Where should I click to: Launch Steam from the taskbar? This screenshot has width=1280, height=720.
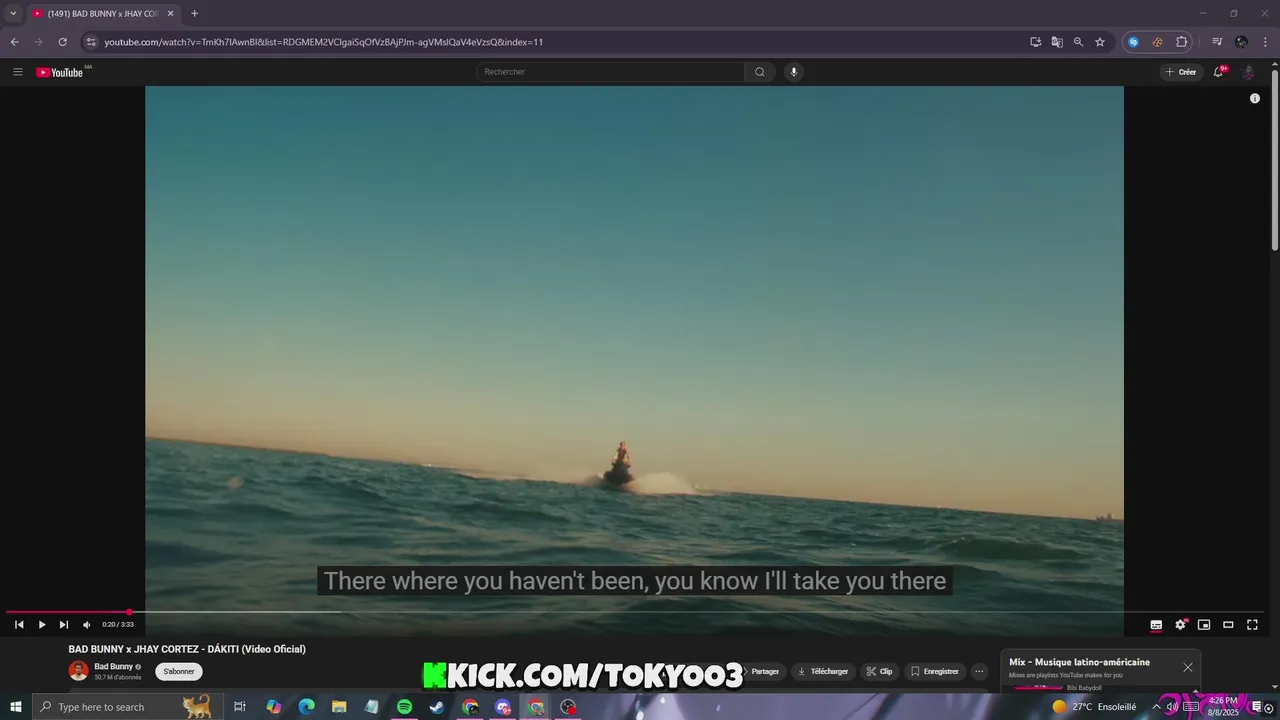point(437,707)
